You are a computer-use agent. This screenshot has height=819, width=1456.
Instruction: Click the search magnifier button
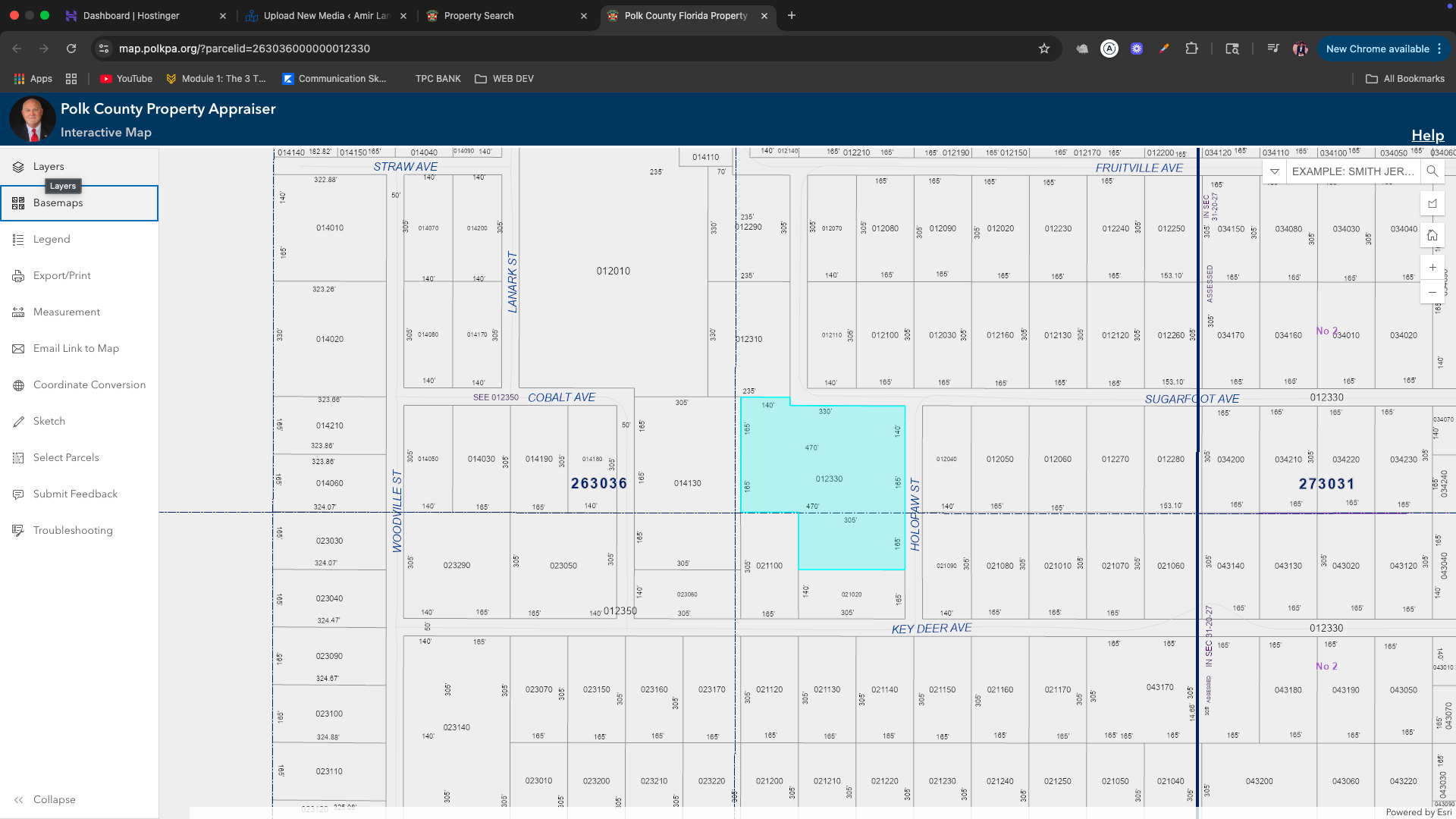tap(1432, 171)
